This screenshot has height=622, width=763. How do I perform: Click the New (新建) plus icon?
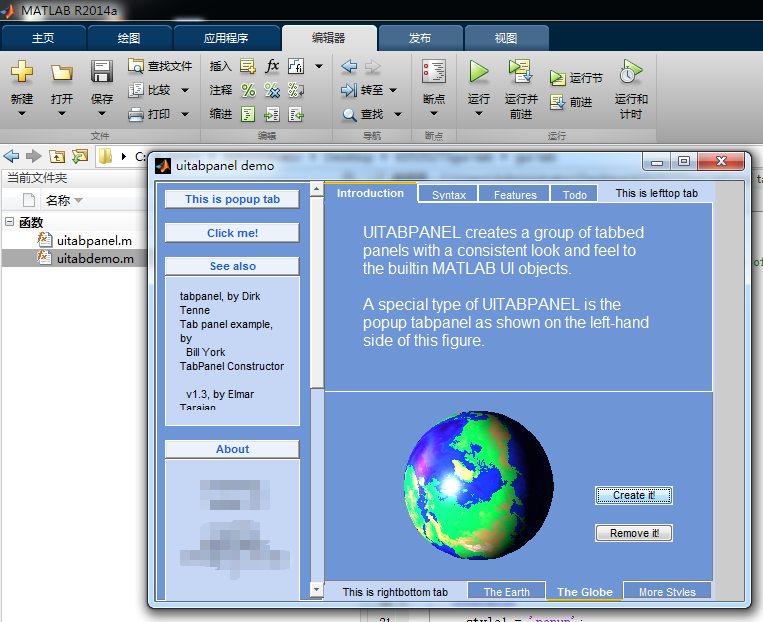point(22,71)
